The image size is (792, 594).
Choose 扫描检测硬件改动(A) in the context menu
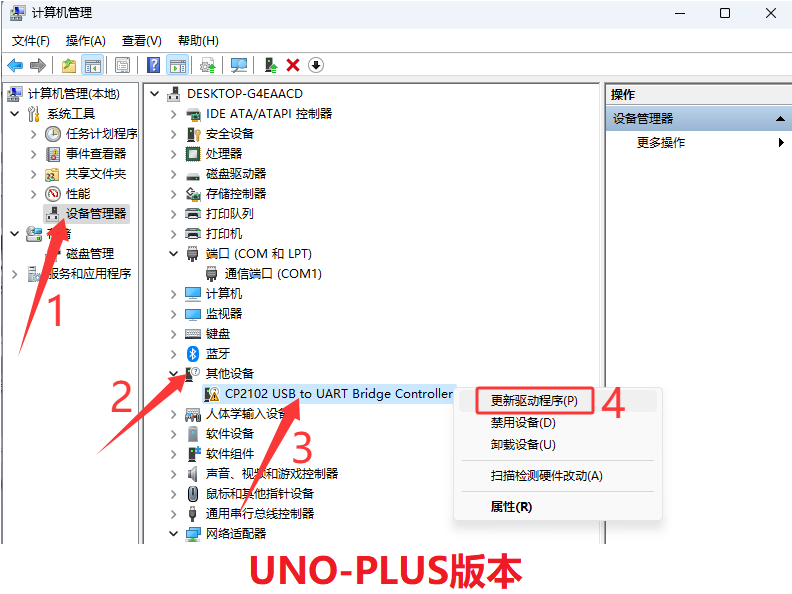coord(547,476)
